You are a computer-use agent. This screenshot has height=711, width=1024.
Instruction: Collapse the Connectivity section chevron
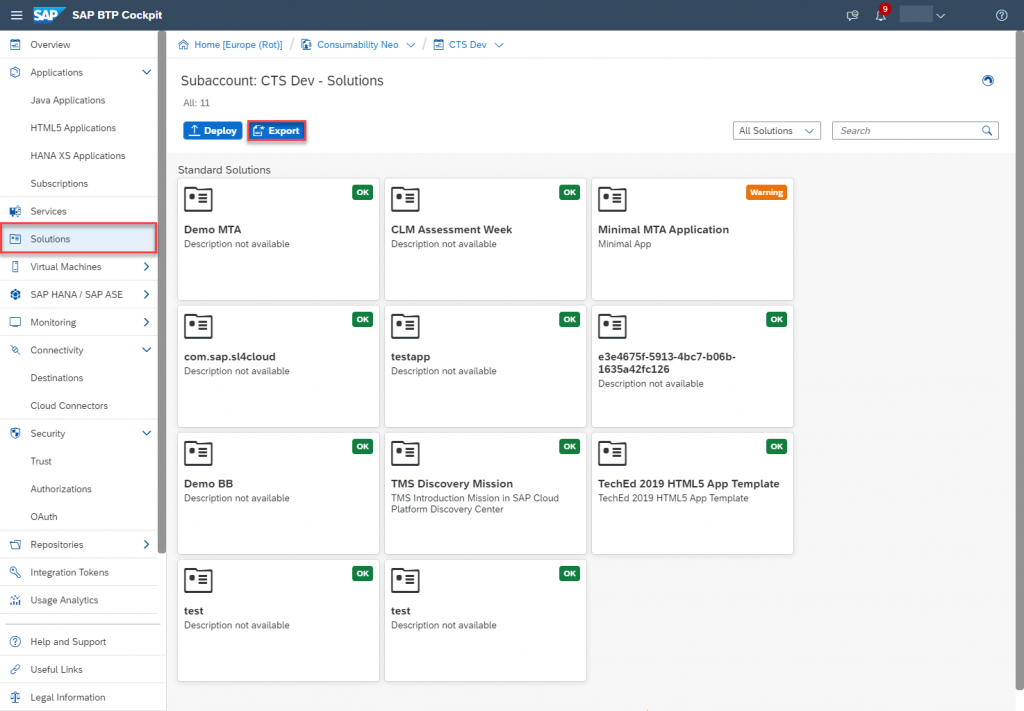(x=146, y=350)
